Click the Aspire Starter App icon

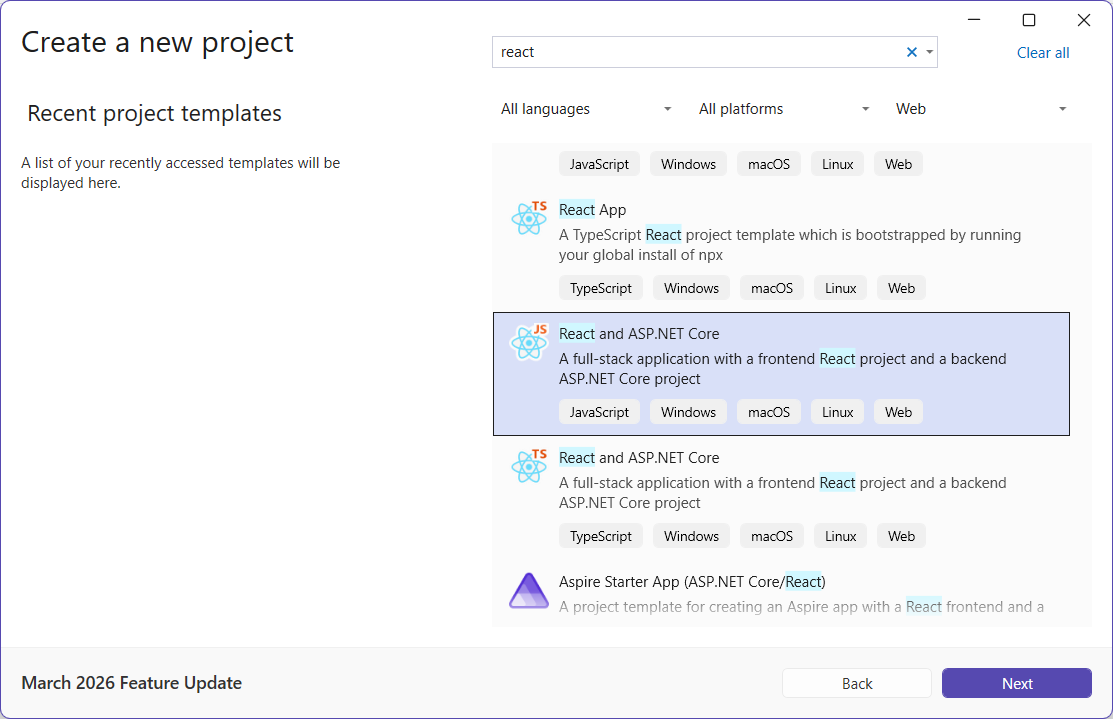click(x=529, y=591)
